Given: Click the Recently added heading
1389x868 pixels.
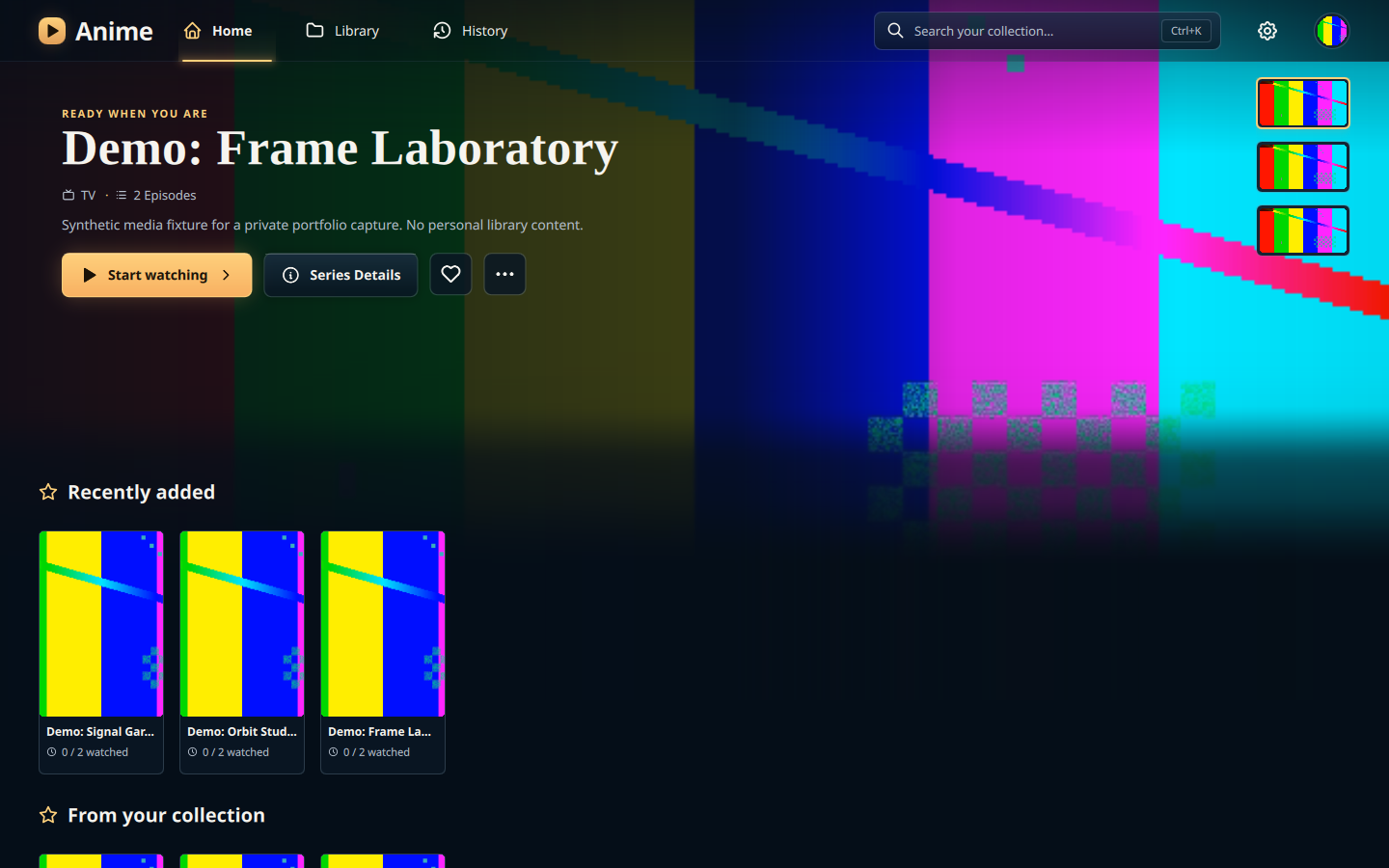Looking at the screenshot, I should coord(141,492).
